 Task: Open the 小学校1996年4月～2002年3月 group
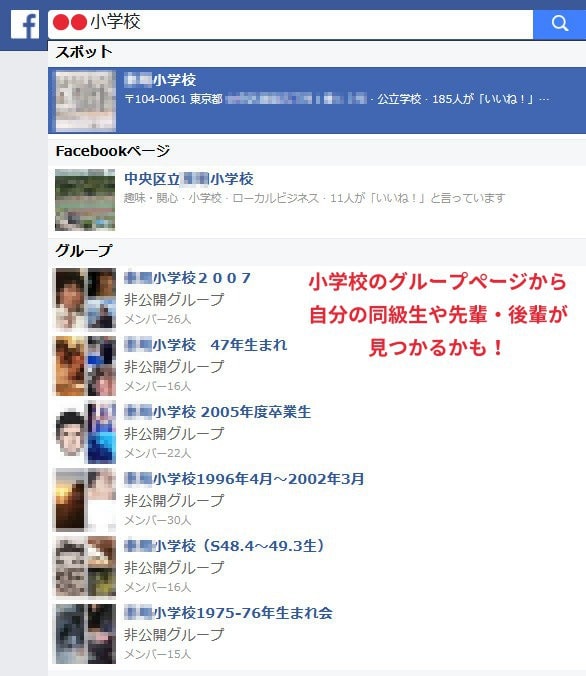coord(244,479)
